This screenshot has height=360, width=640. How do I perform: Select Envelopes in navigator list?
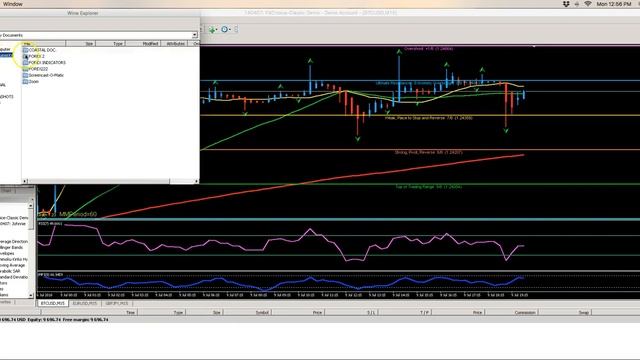point(7,253)
